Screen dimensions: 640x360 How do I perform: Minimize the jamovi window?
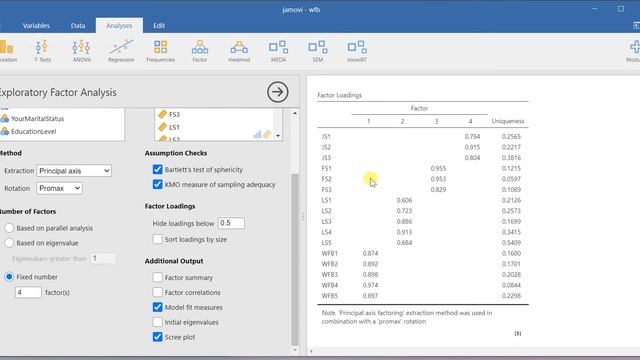595,9
